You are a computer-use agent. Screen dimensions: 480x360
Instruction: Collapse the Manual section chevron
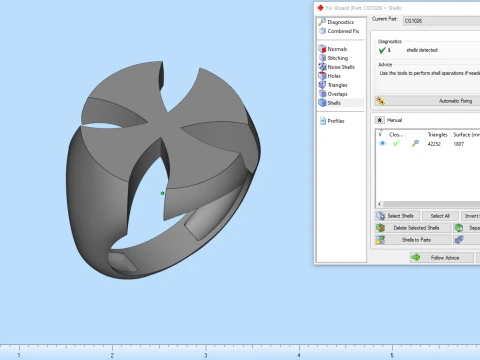[x=379, y=120]
